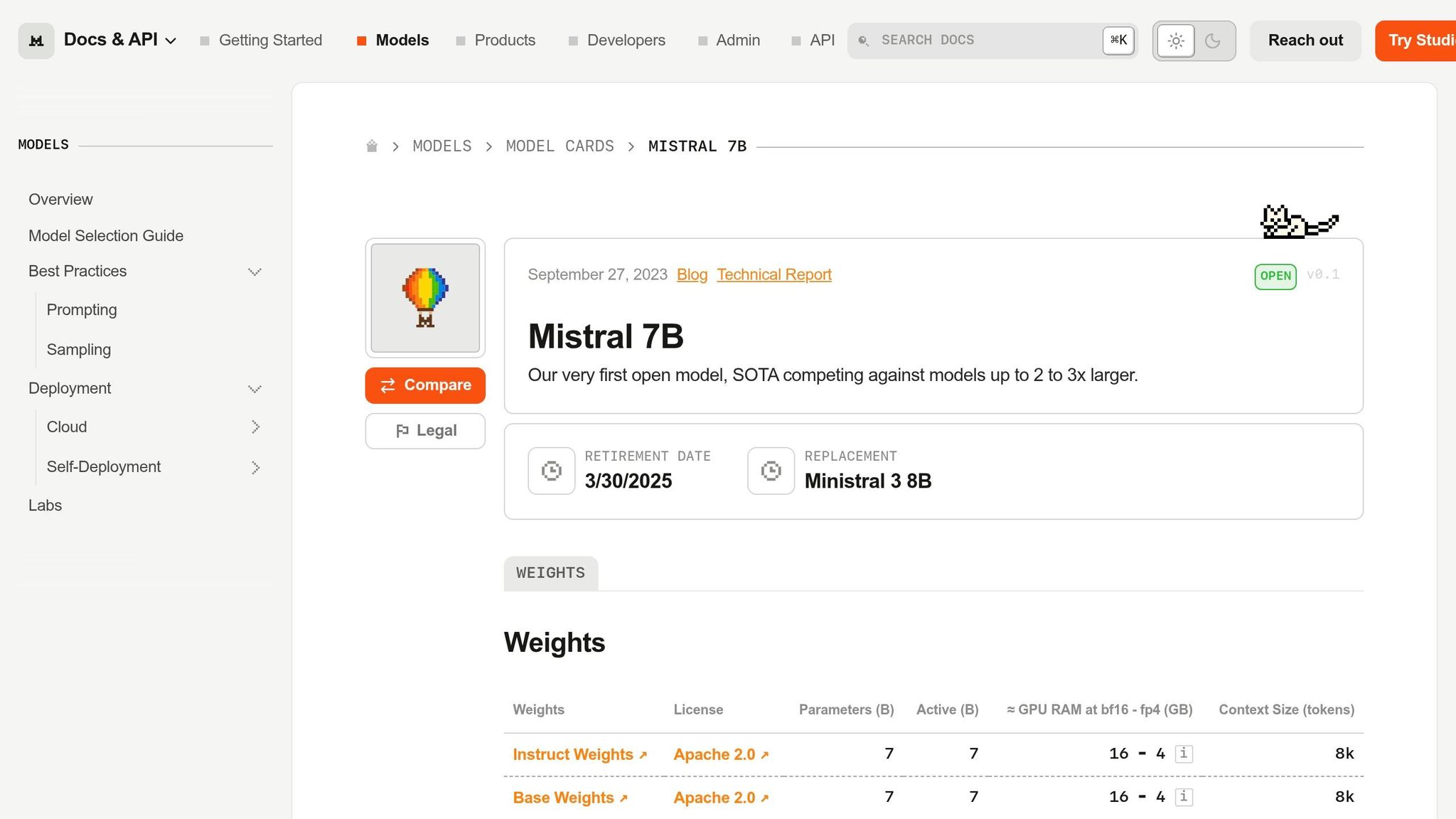Click the Mistral 7B title heading
1456x819 pixels.
click(606, 336)
